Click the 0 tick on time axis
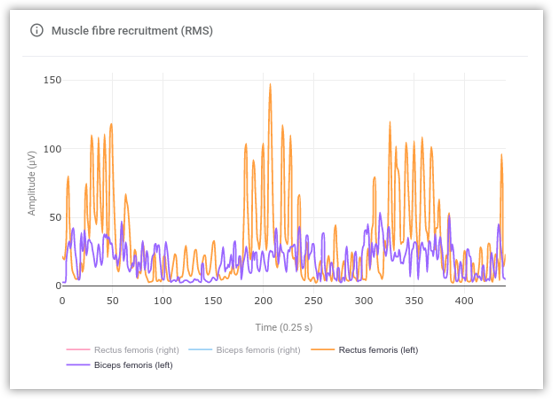 (x=62, y=301)
